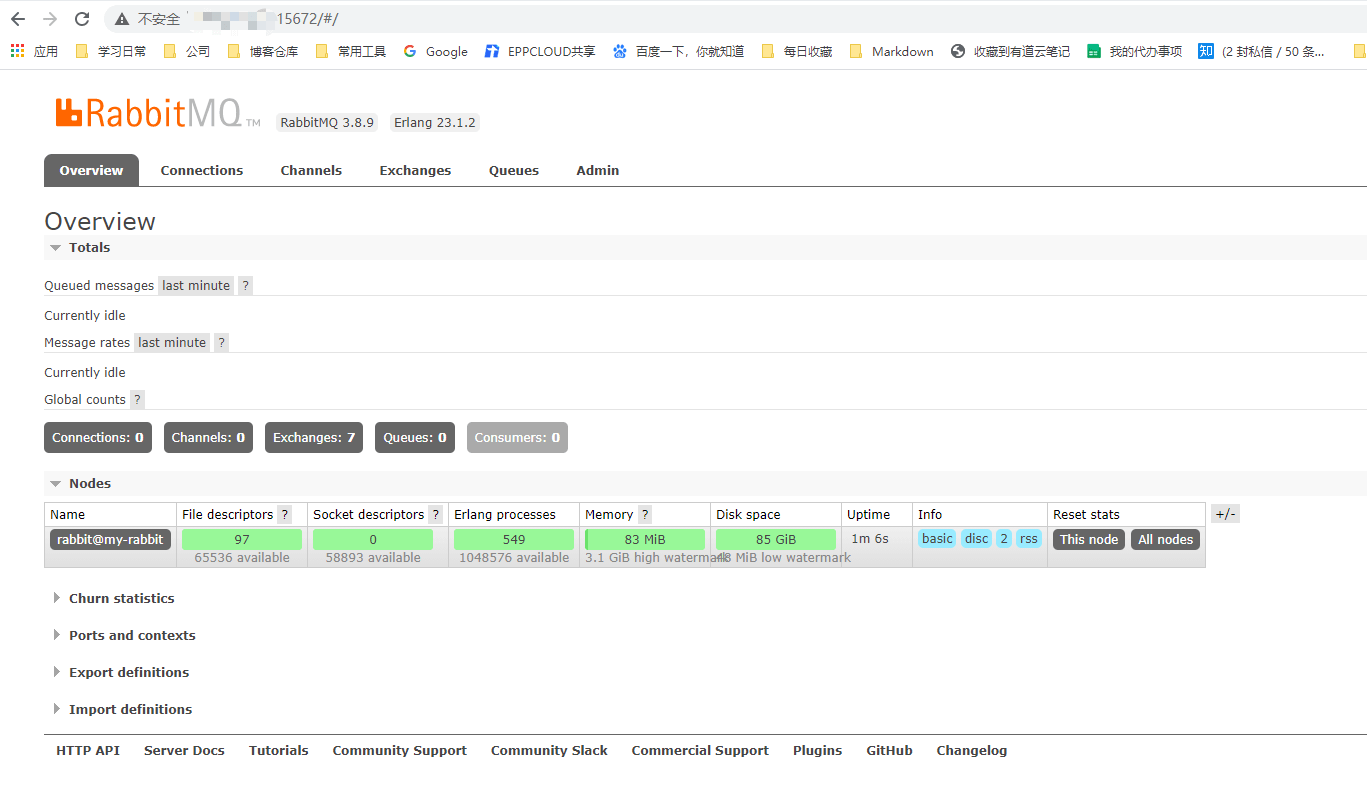Open the Changelog footer link
1367x787 pixels.
(x=972, y=750)
